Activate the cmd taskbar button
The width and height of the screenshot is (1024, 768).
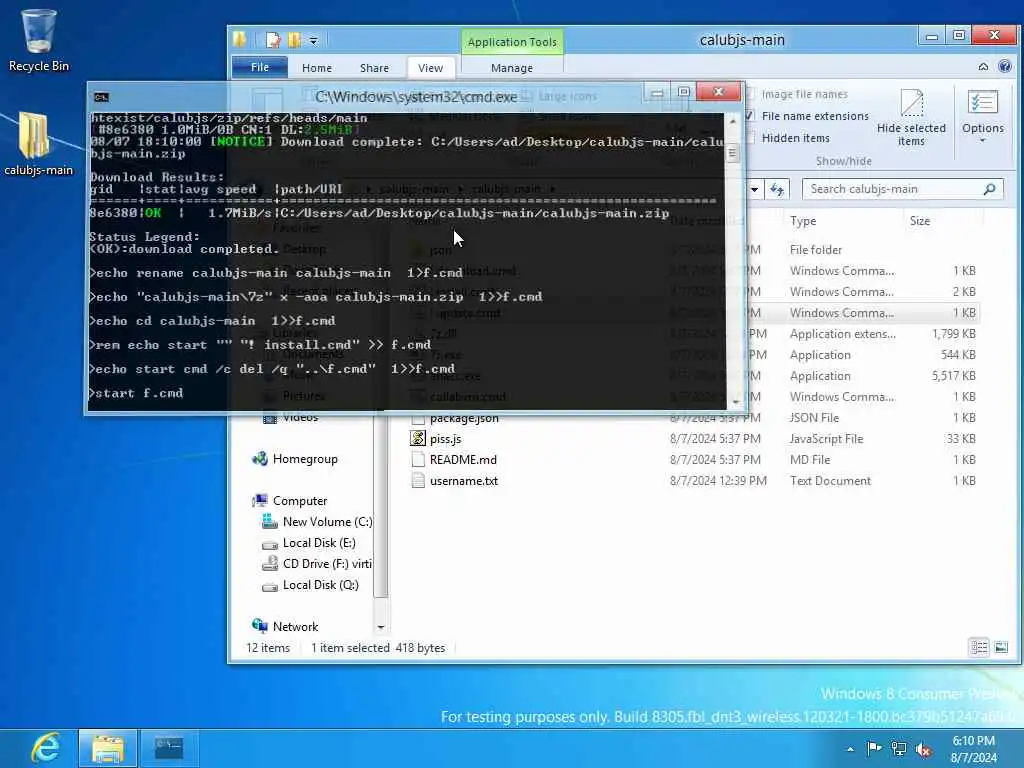168,748
